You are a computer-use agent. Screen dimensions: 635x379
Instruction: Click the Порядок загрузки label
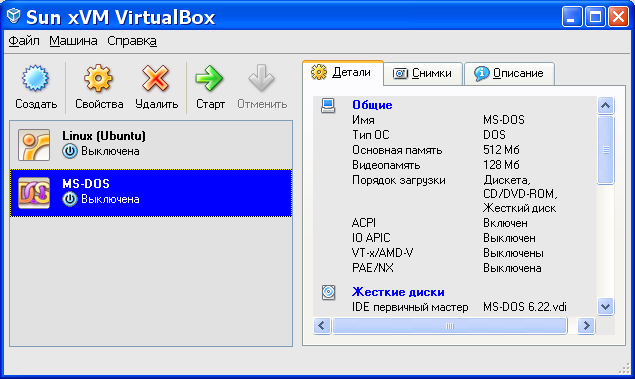coord(399,180)
